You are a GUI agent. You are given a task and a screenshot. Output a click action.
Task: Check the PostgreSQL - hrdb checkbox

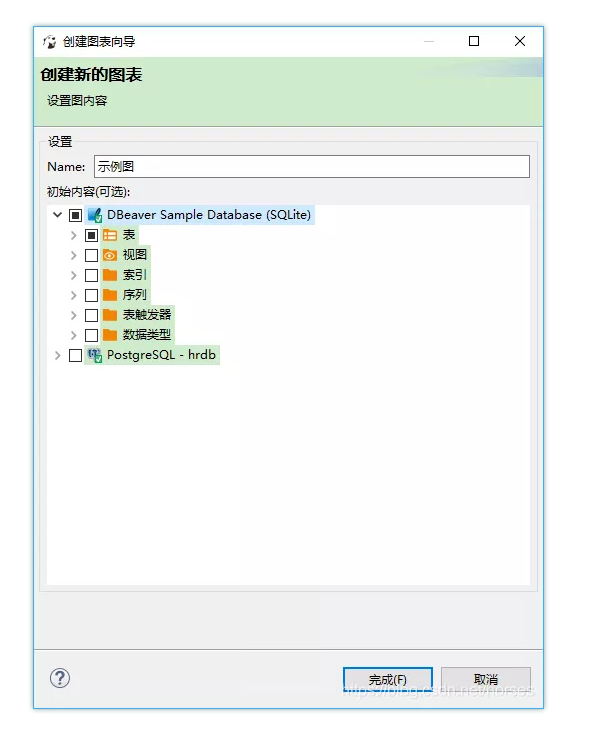(75, 355)
